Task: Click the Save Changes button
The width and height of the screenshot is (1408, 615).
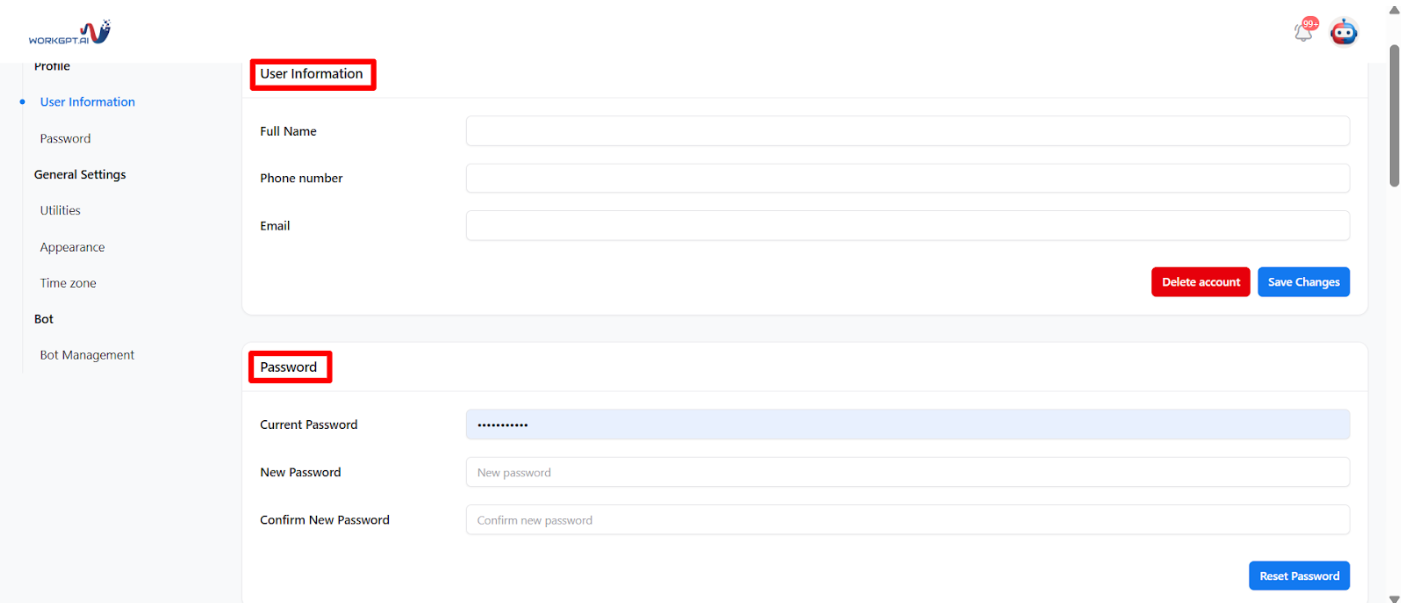Action: (x=1303, y=282)
